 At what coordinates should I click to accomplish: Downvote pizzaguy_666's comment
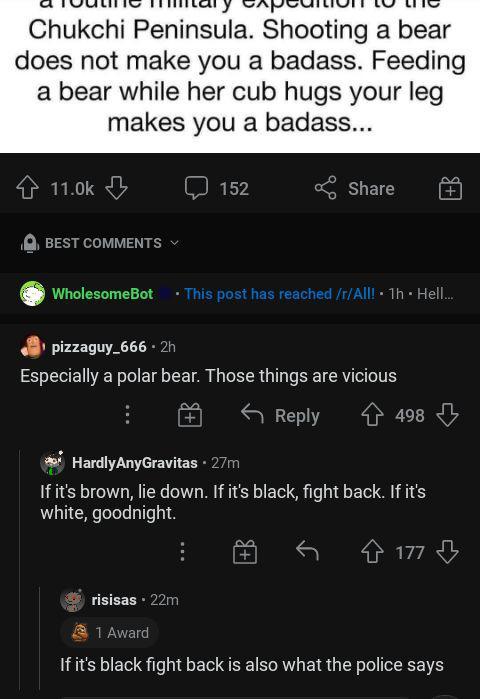pyautogui.click(x=447, y=415)
